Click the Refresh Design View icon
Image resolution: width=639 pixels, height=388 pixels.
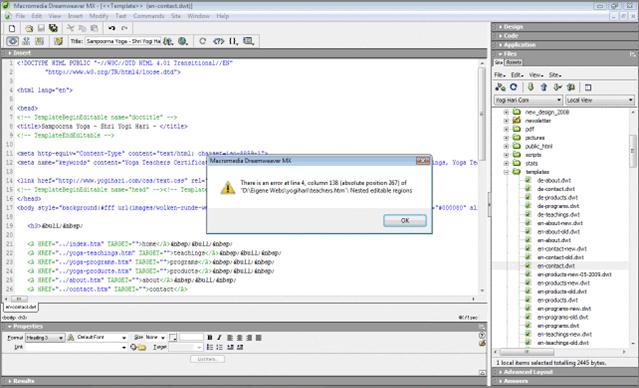click(203, 41)
